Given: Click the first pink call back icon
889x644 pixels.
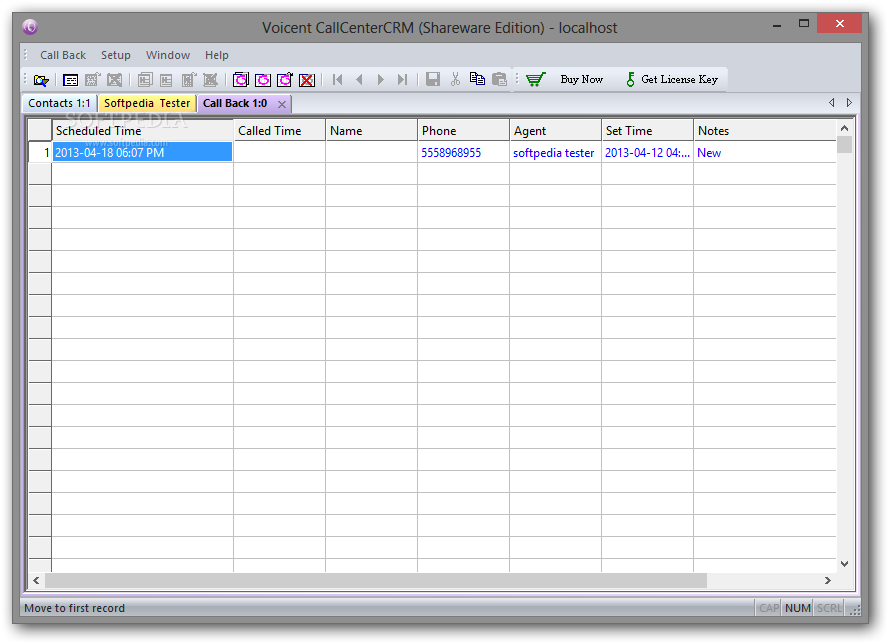Looking at the screenshot, I should pyautogui.click(x=240, y=80).
